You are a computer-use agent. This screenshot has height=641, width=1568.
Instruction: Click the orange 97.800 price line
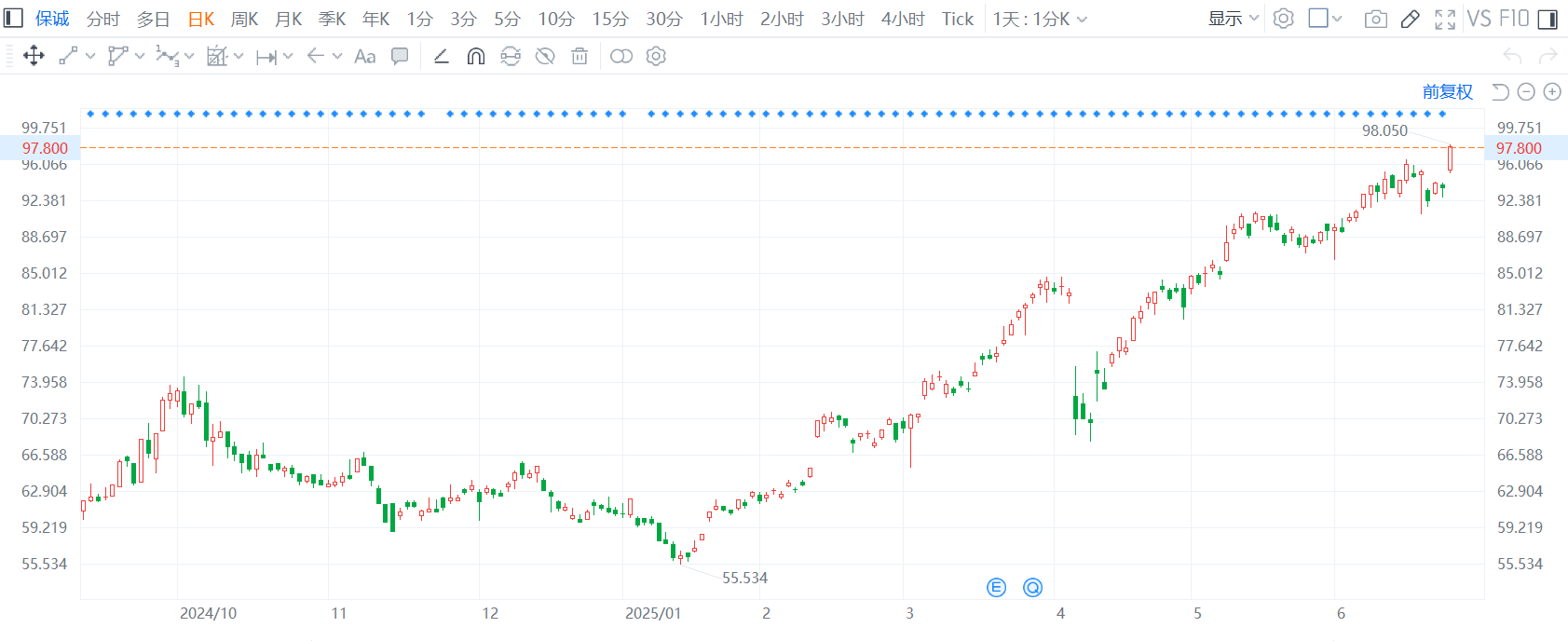tap(745, 147)
